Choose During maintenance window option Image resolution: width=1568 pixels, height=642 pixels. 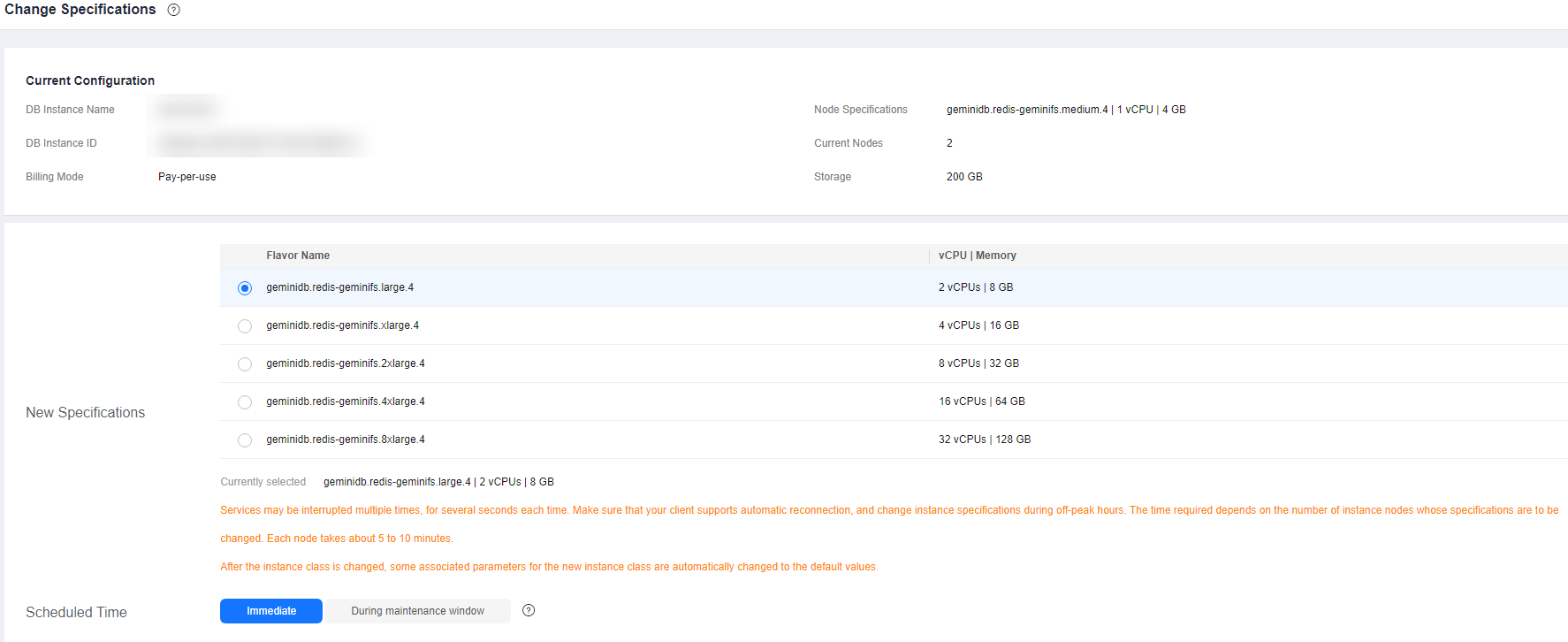click(417, 611)
